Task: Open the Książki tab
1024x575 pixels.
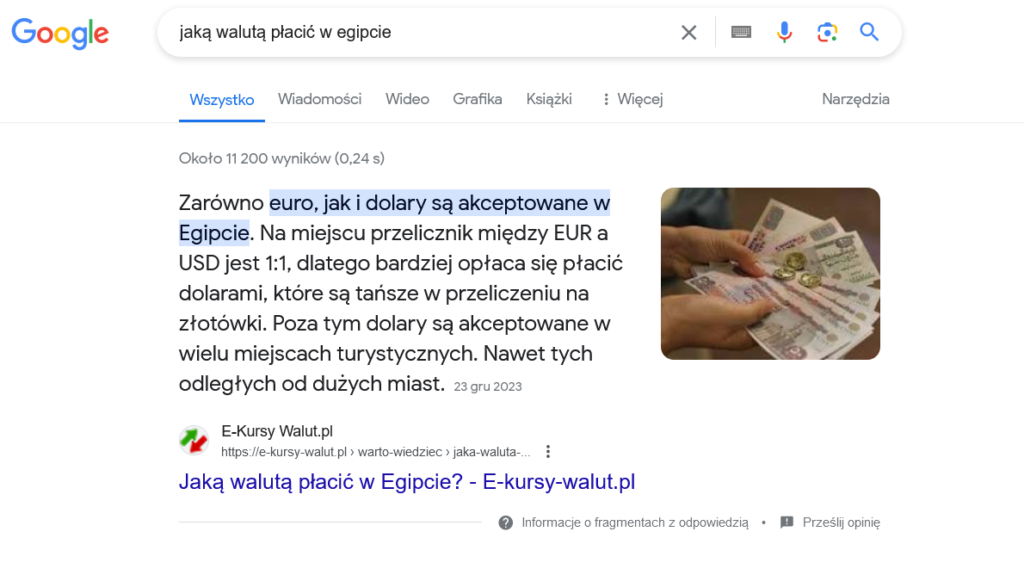Action: click(549, 99)
